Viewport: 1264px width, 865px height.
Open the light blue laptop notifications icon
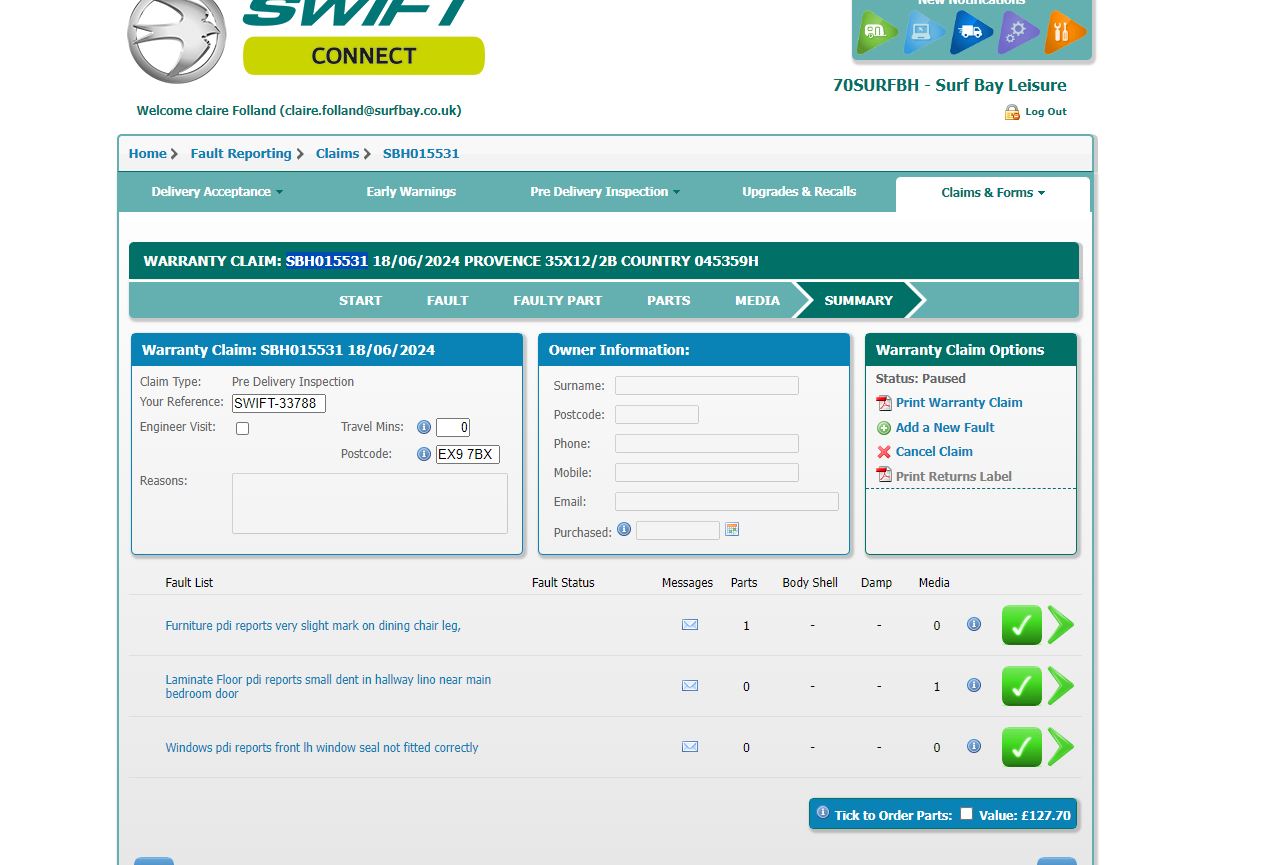tap(923, 32)
